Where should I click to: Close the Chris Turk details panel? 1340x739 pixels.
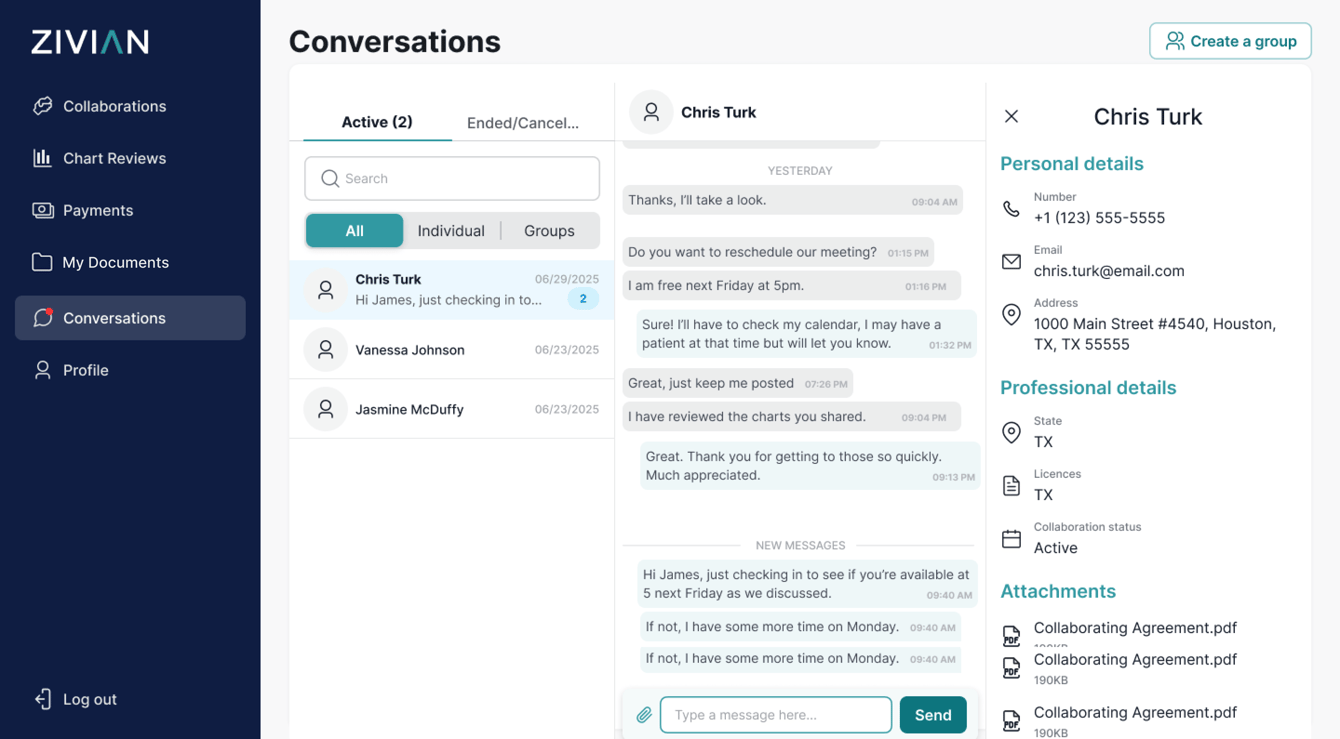[1011, 116]
